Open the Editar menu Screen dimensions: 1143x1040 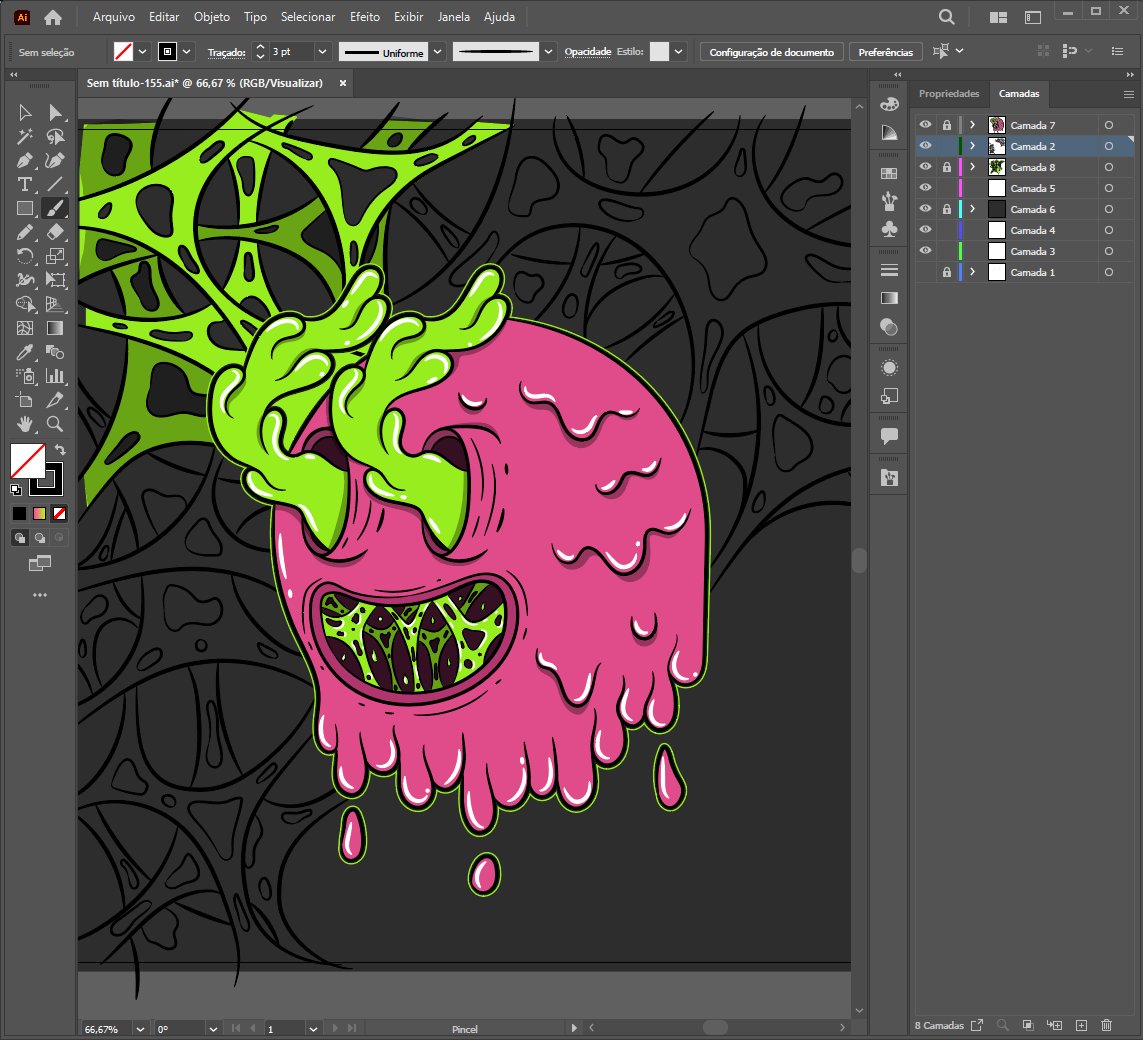tap(164, 17)
